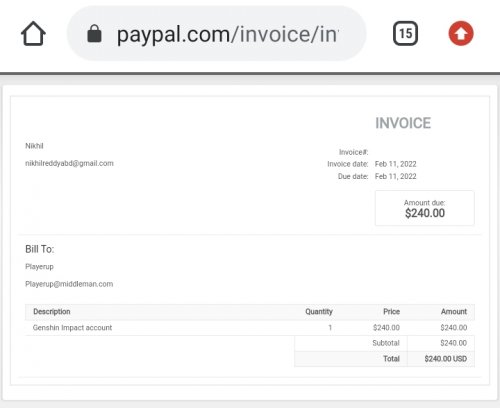Click the padlock site security icon
Screen dimensions: 500x408
(94, 34)
